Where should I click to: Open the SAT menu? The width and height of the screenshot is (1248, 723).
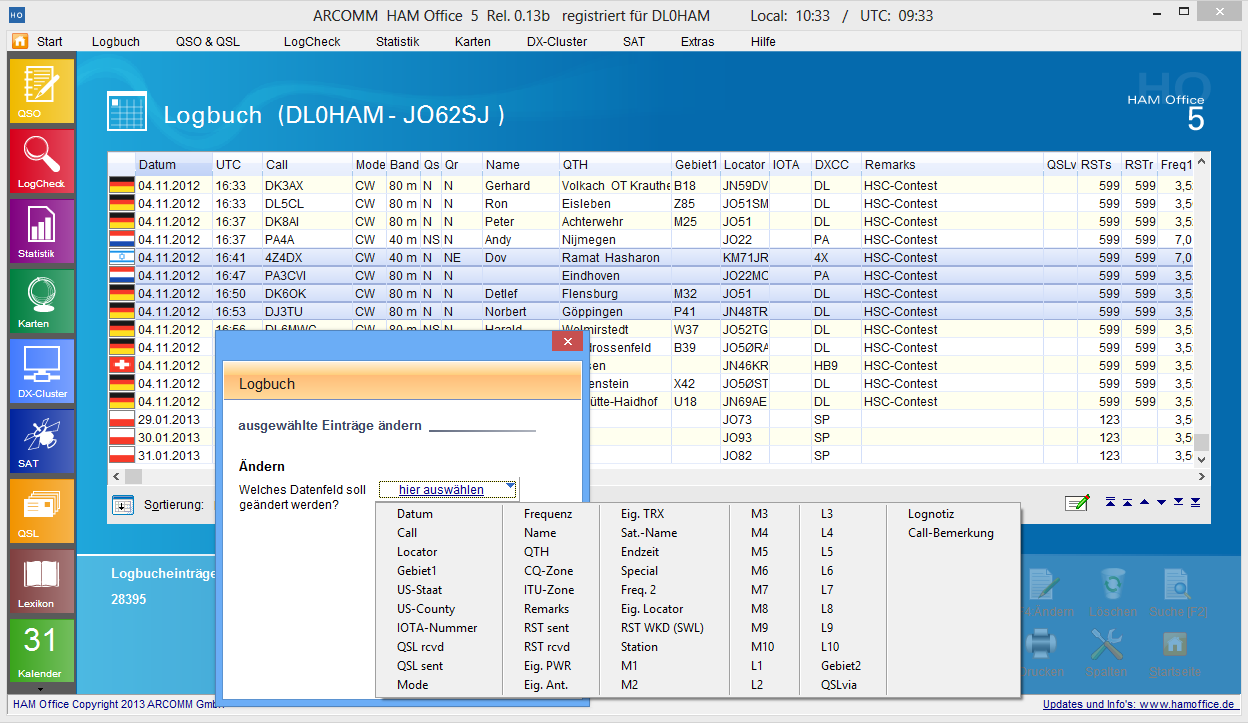tap(634, 42)
